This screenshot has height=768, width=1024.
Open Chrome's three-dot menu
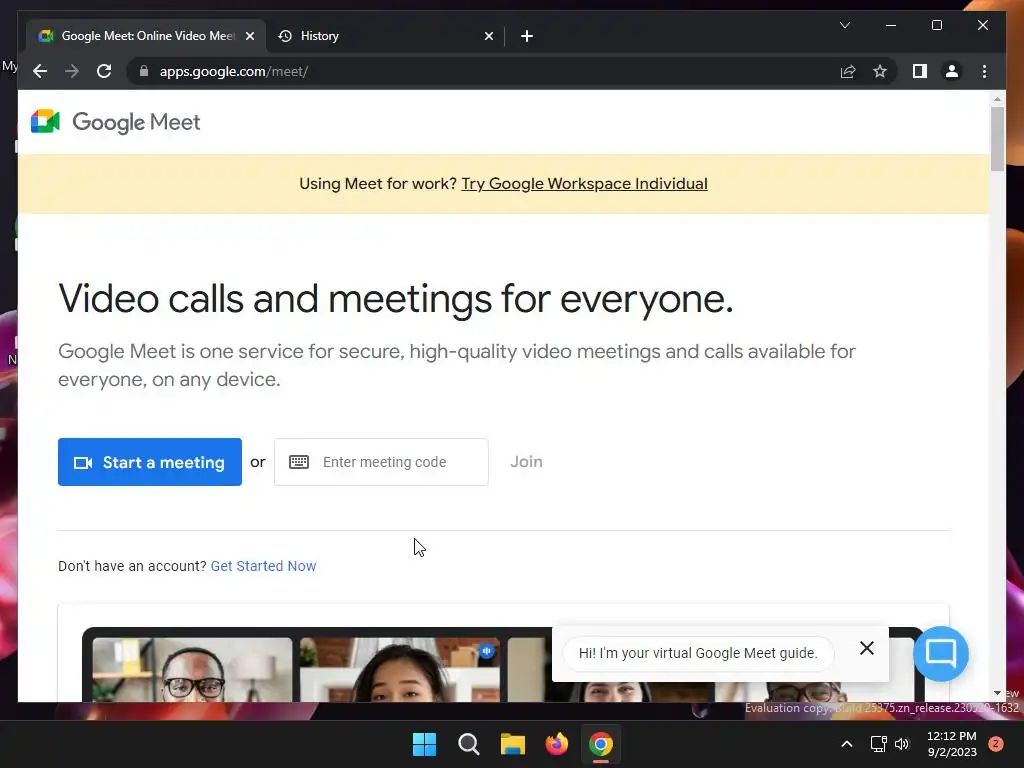click(x=984, y=71)
